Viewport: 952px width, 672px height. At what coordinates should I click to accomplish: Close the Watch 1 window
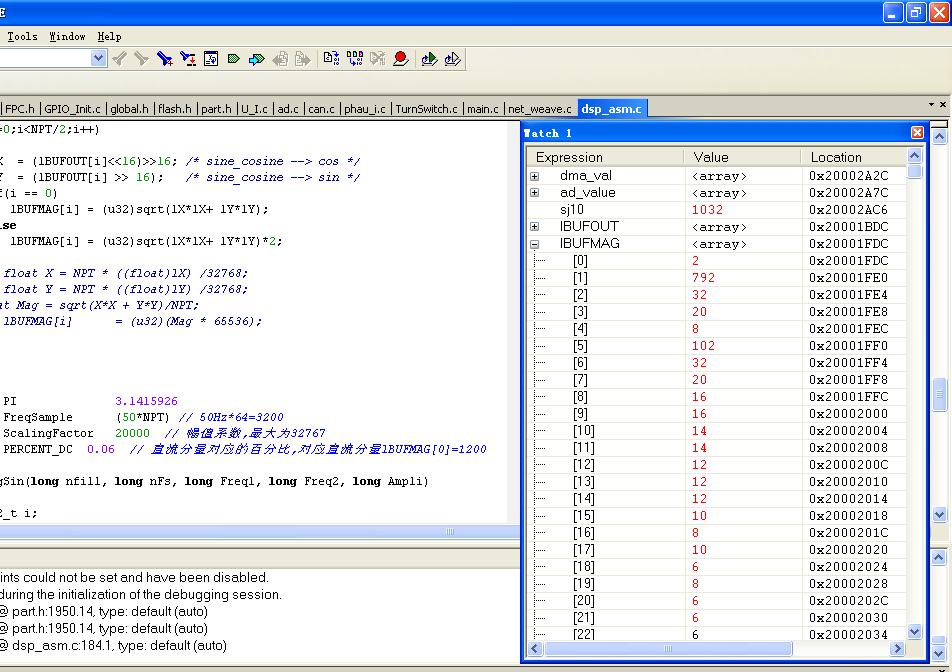click(917, 132)
